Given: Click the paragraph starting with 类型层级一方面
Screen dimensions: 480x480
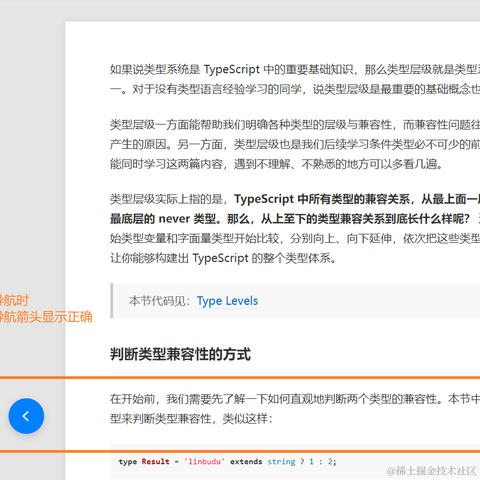Looking at the screenshot, I should point(295,144).
